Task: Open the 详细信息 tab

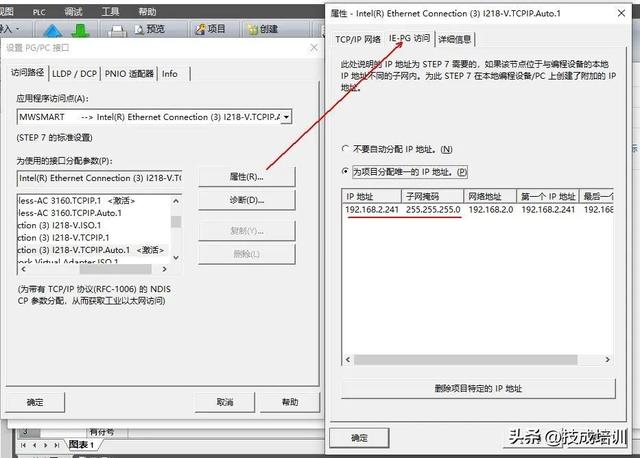Action: click(x=454, y=39)
